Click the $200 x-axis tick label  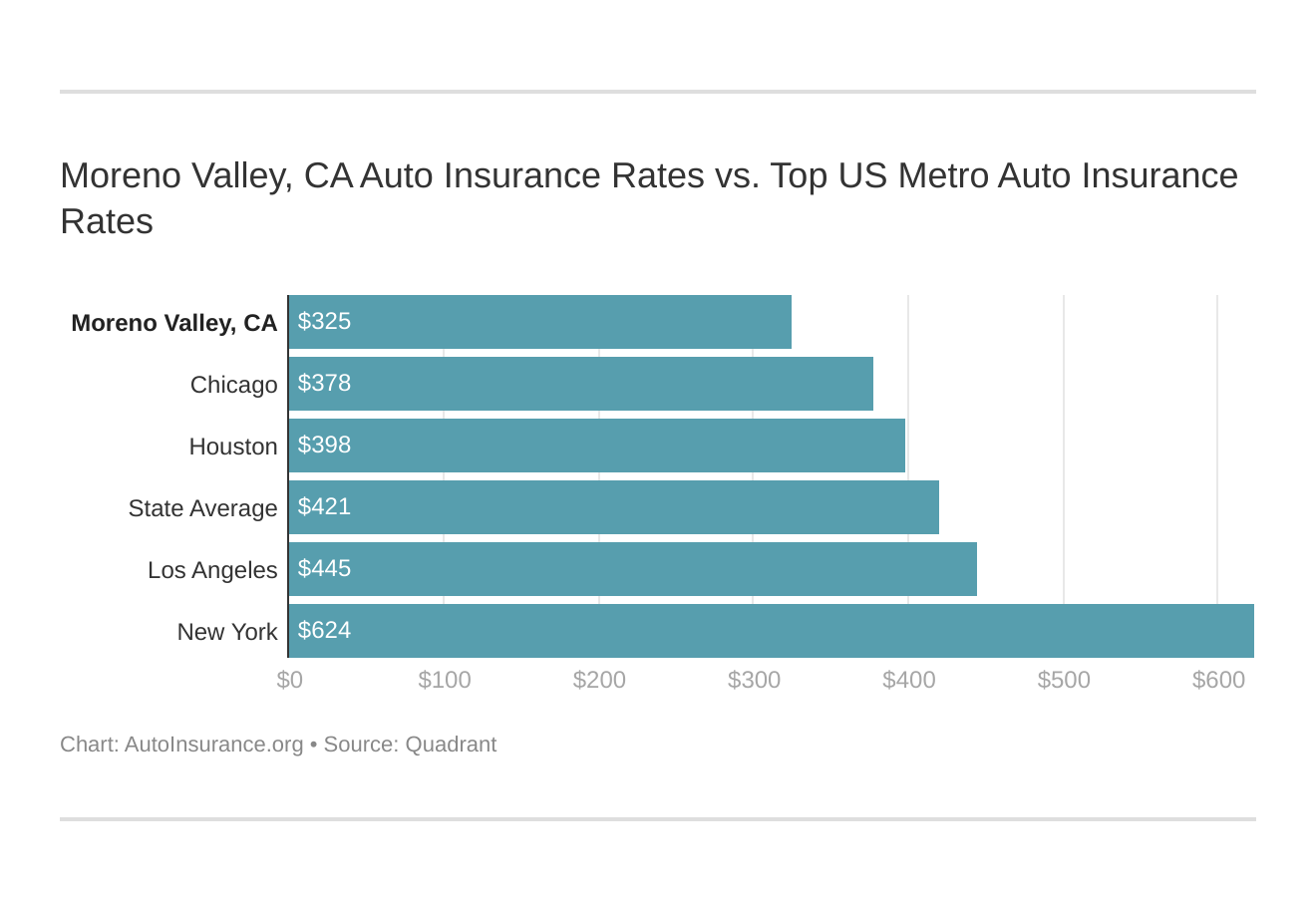coord(599,680)
